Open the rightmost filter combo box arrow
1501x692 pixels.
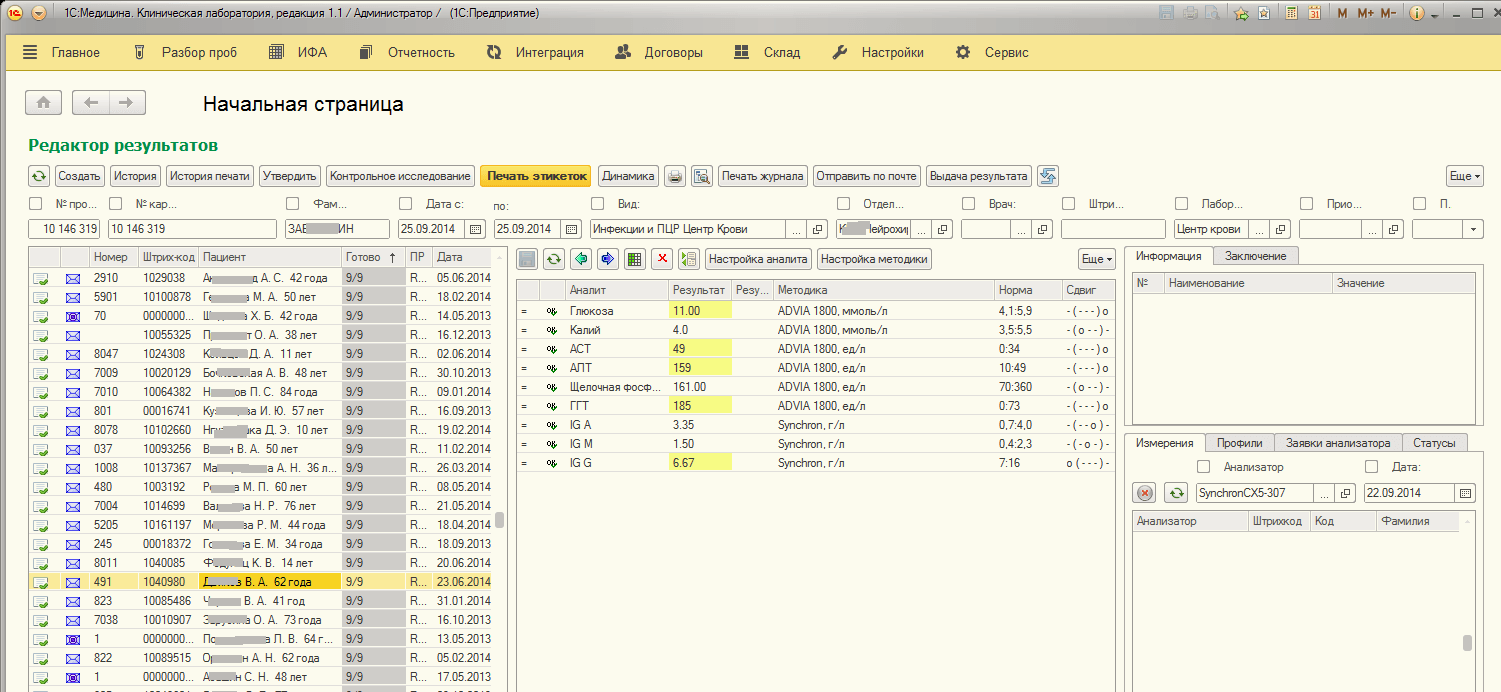click(1472, 229)
